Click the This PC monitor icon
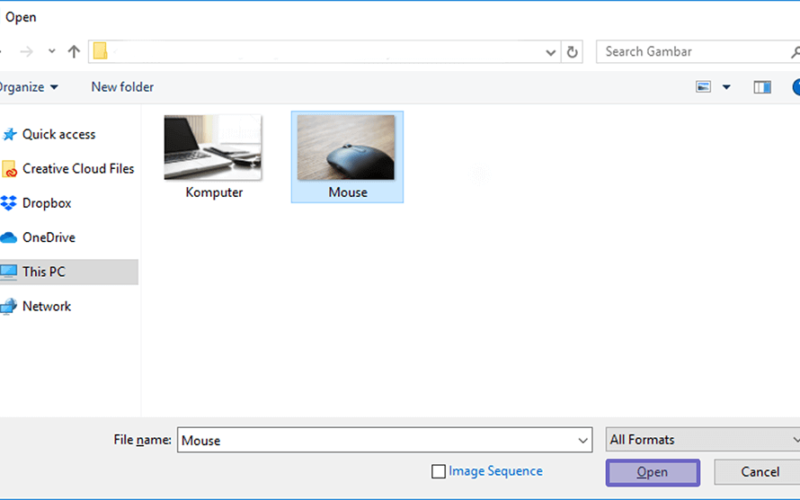 pyautogui.click(x=9, y=272)
